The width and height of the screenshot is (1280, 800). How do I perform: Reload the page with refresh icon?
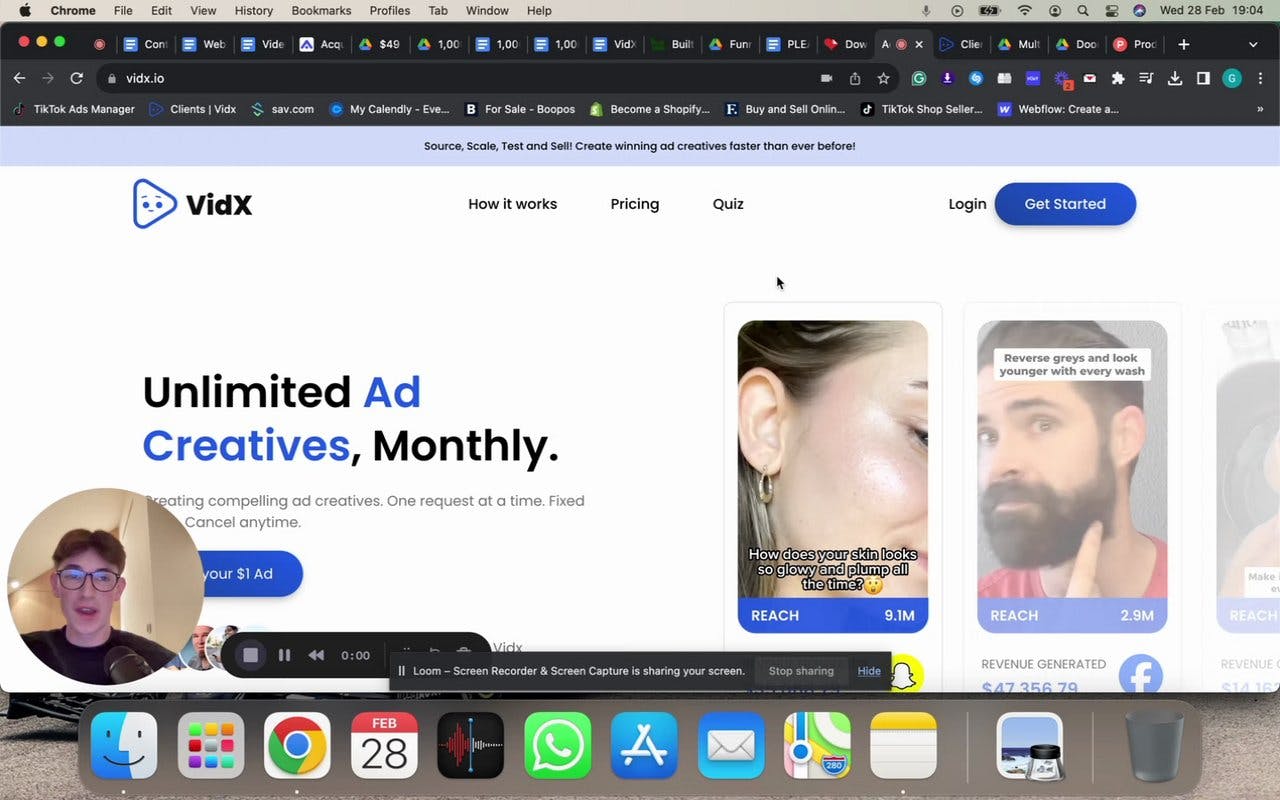[76, 78]
